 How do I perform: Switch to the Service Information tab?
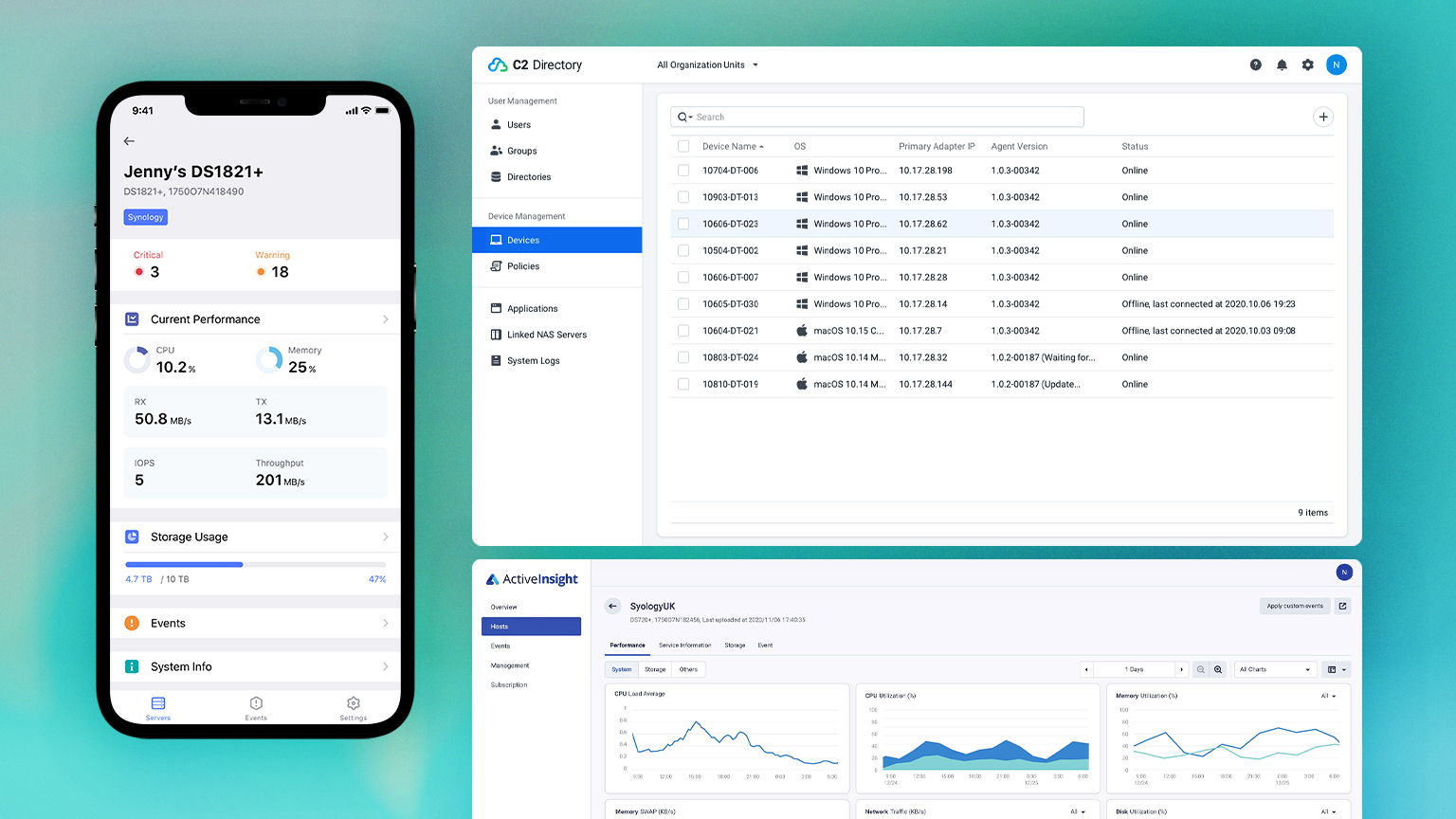(x=685, y=645)
